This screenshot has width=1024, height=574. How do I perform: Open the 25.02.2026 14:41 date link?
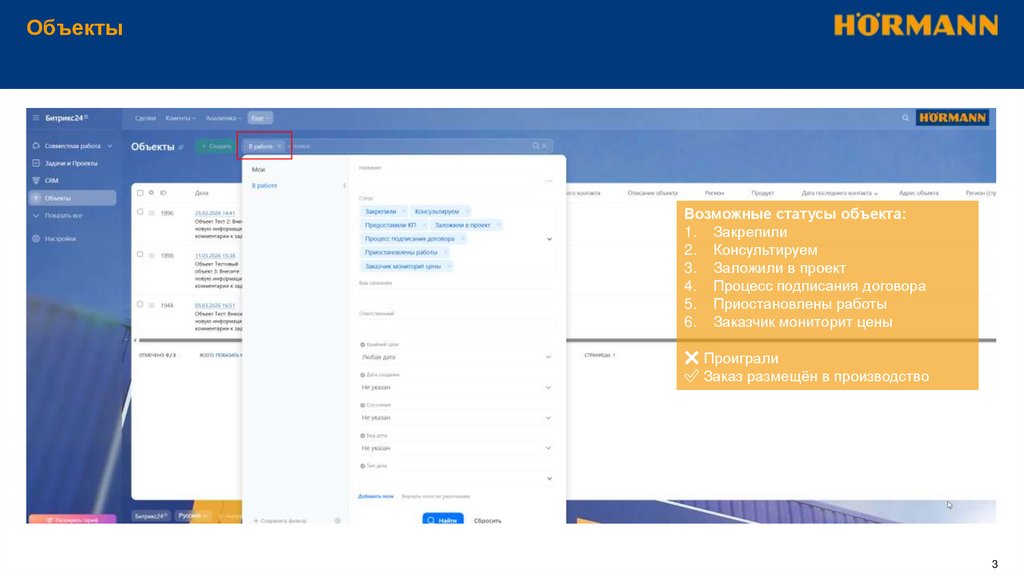(215, 213)
